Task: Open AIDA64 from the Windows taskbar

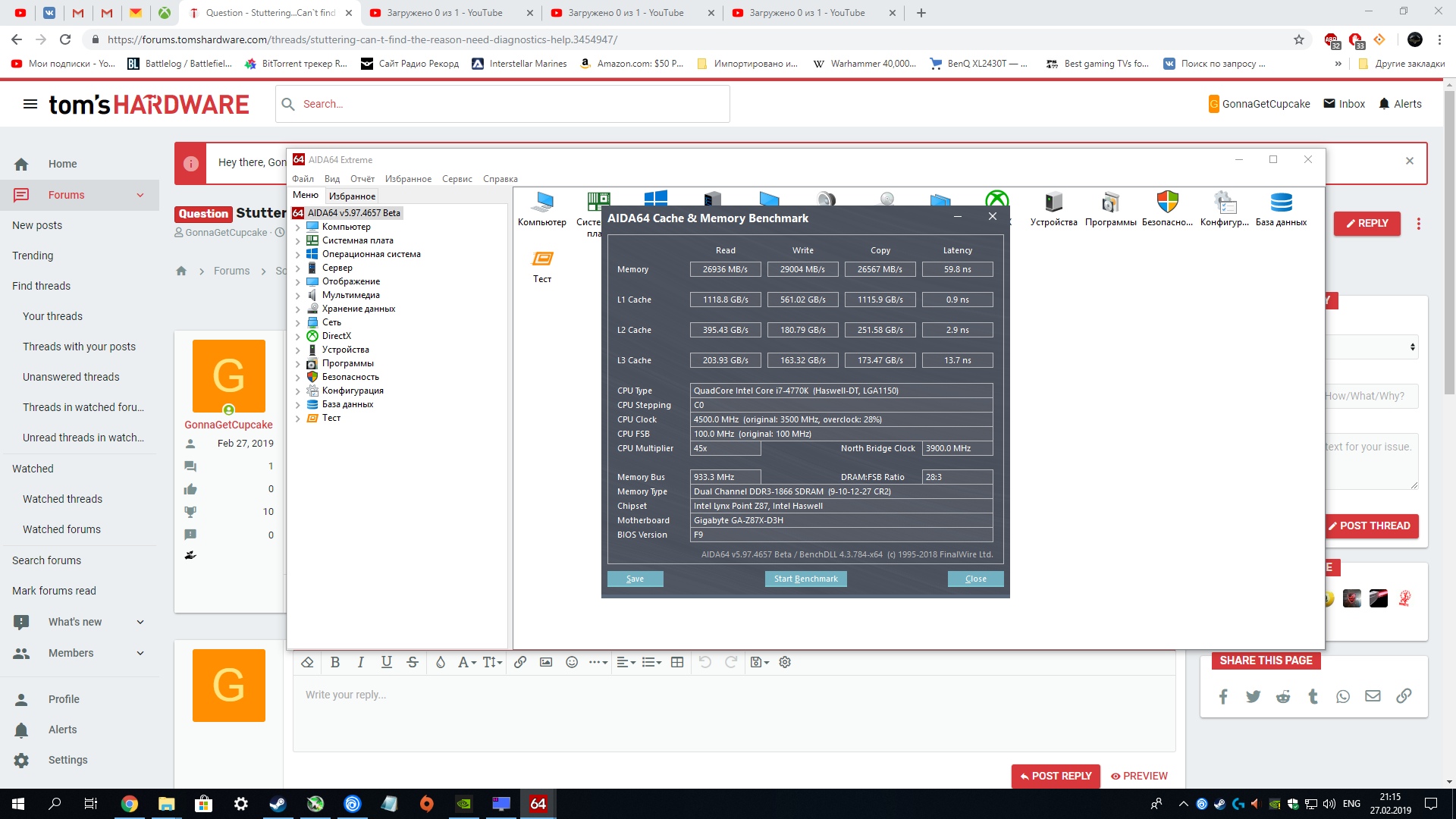Action: [538, 804]
